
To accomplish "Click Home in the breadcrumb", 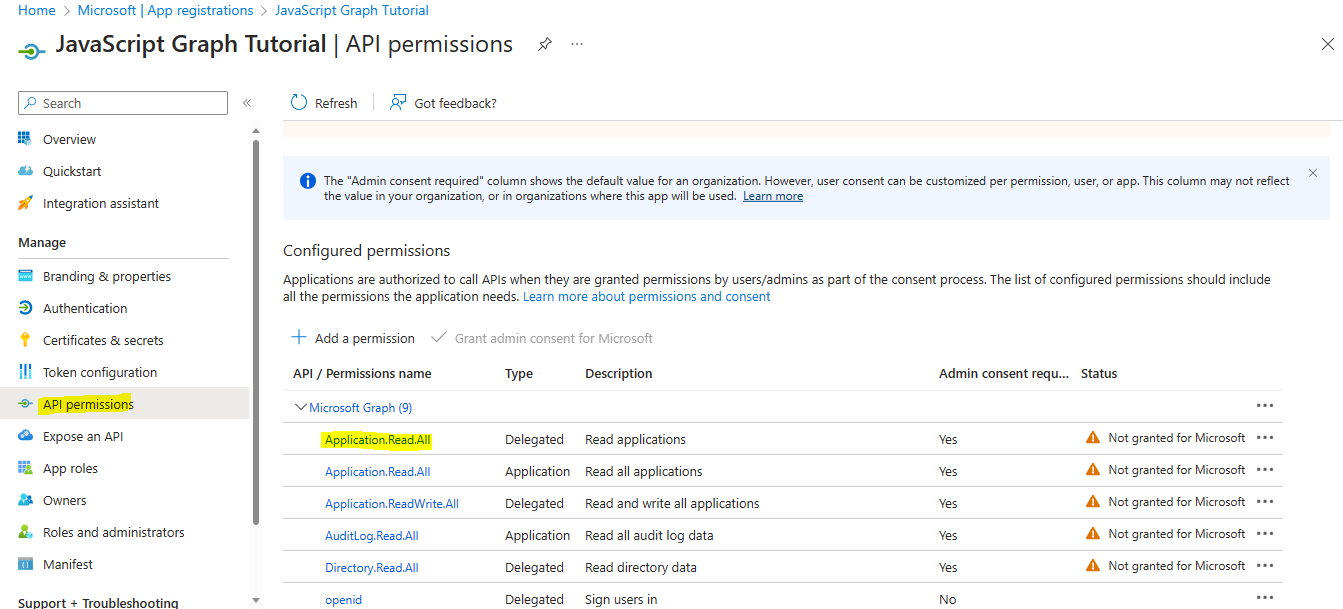I will point(37,10).
